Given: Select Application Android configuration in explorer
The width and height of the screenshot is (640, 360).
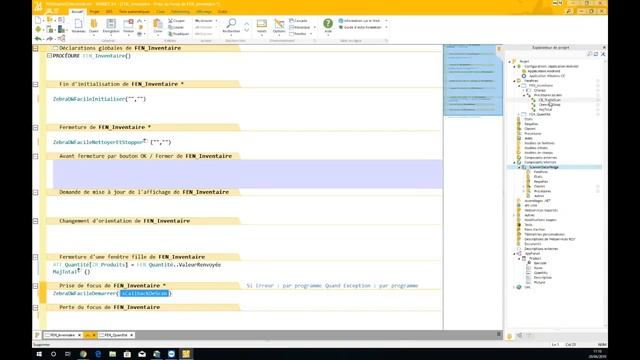Looking at the screenshot, I should pos(544,71).
